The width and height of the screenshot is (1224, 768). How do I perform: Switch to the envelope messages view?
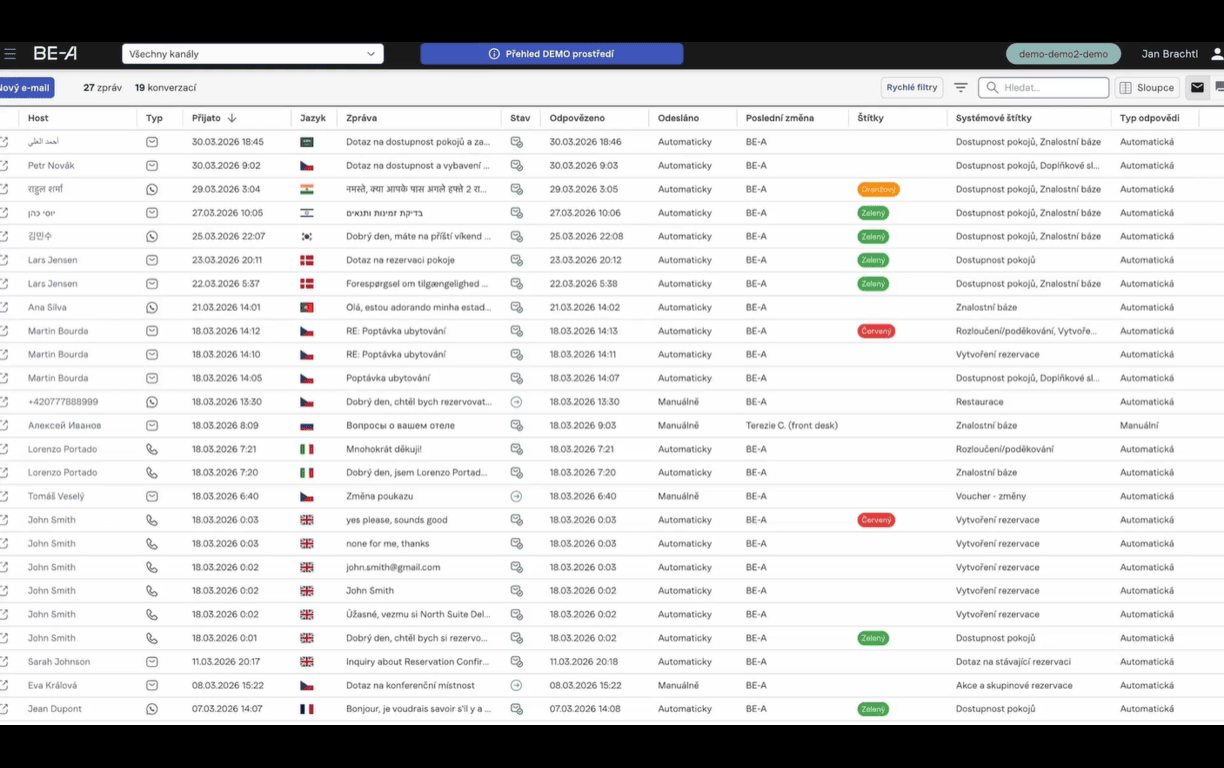click(1197, 88)
